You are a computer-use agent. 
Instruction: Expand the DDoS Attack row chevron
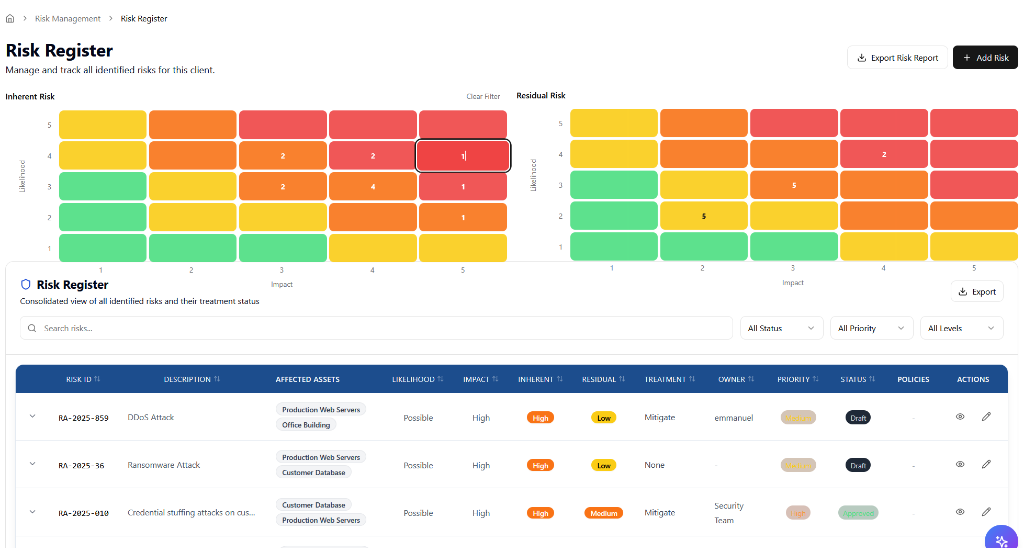click(32, 416)
